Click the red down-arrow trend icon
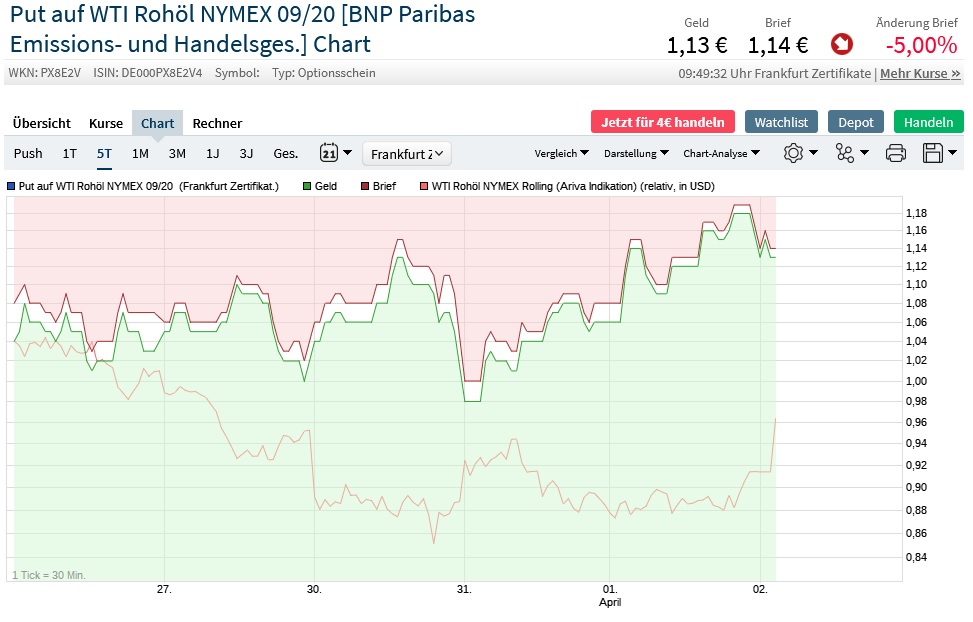 tap(841, 44)
